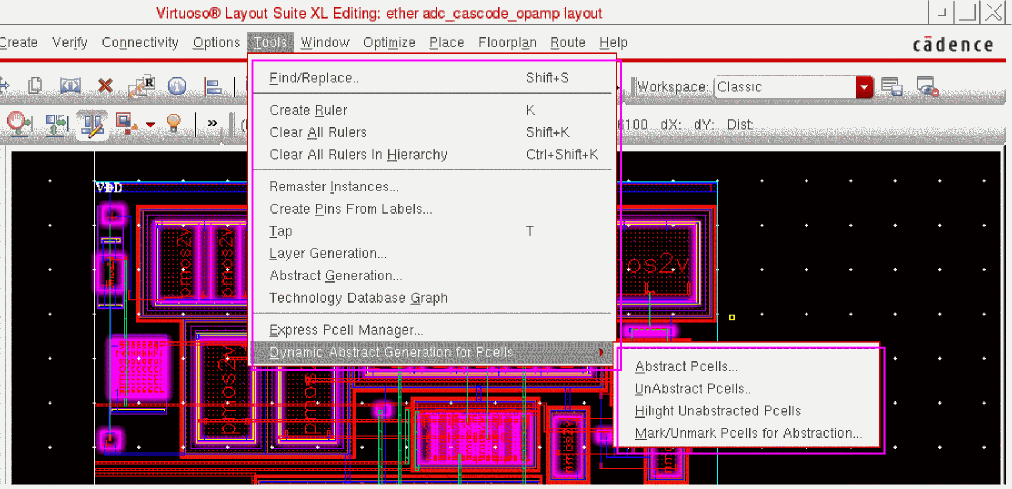Select Abstract Pcells submenu item
This screenshot has width=1012, height=489.
coord(749,367)
